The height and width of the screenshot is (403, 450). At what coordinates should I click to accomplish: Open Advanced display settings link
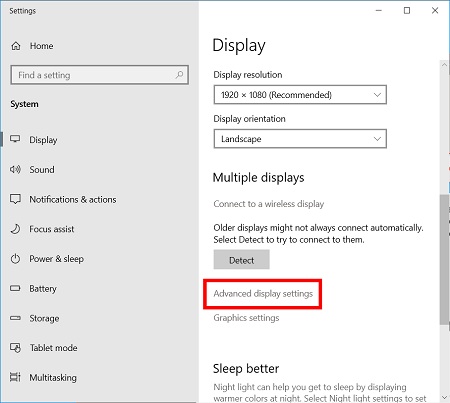[x=263, y=294]
